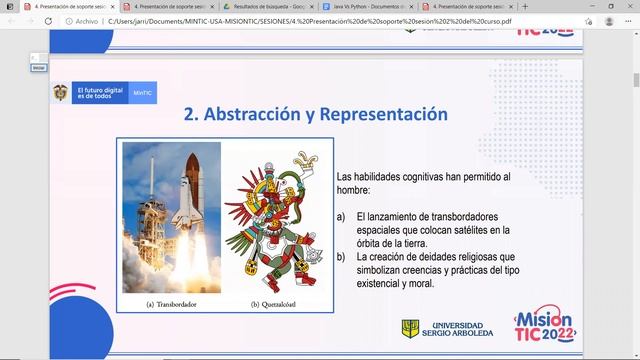
Task: Click the Universidad Sergio Arboleda logo
Action: (x=447, y=329)
